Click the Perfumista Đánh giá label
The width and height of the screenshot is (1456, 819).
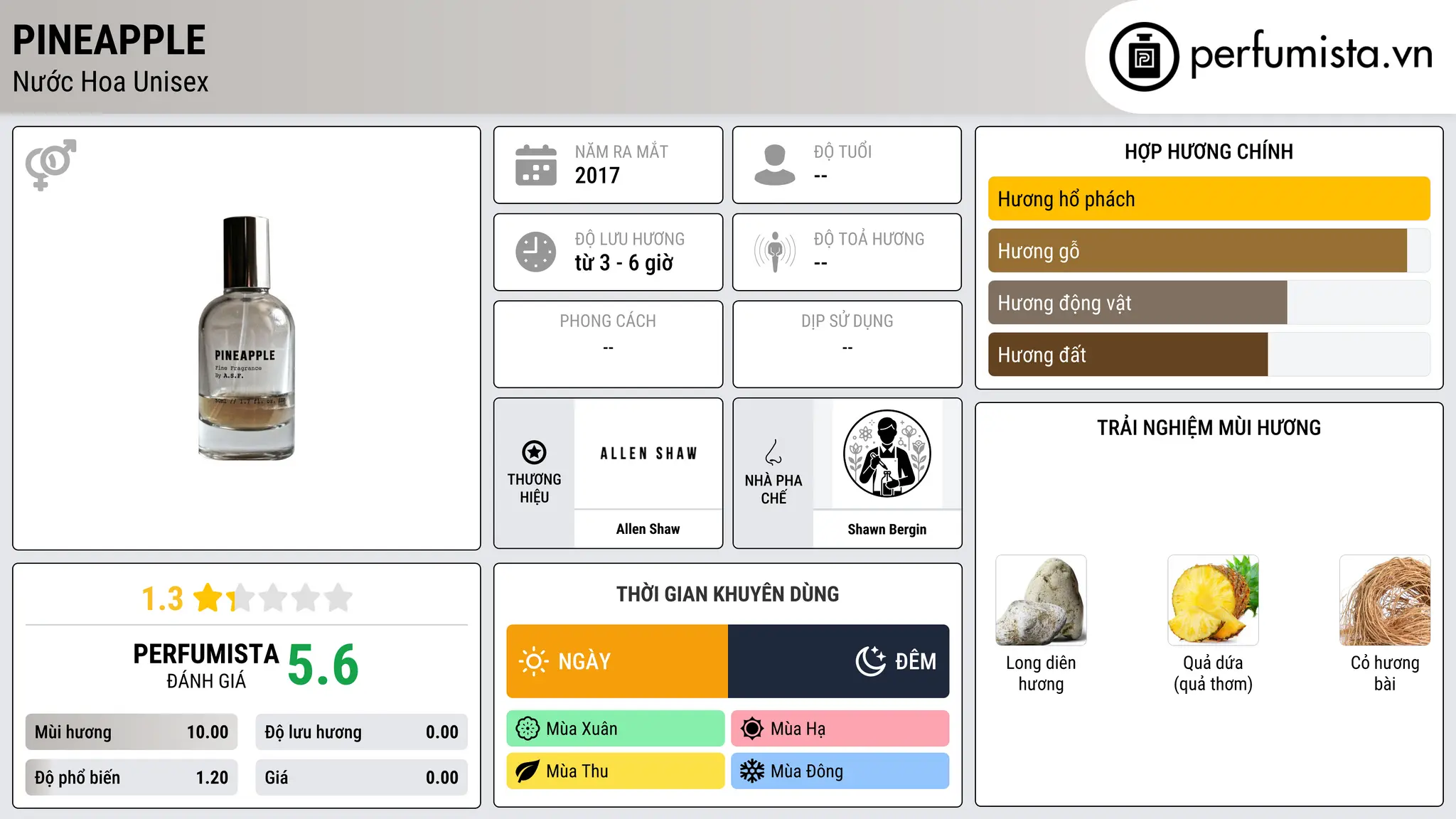[x=206, y=665]
